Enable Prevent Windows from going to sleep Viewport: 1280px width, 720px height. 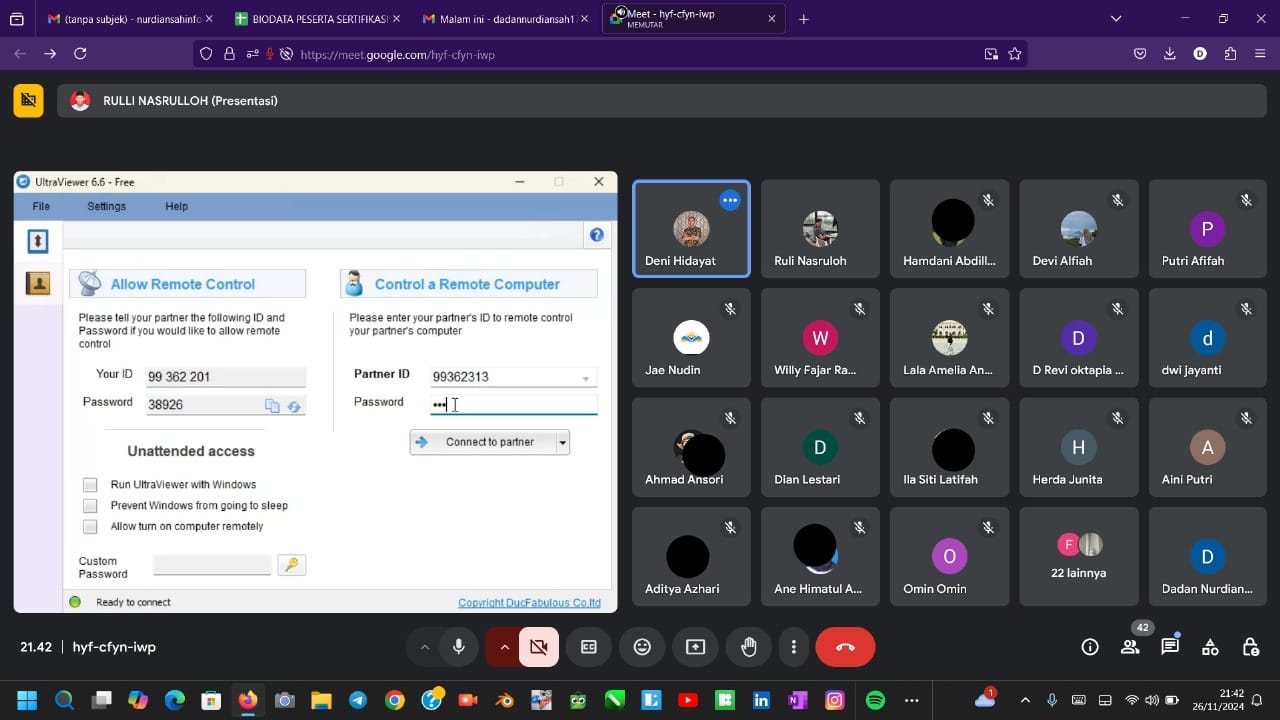[x=91, y=506]
